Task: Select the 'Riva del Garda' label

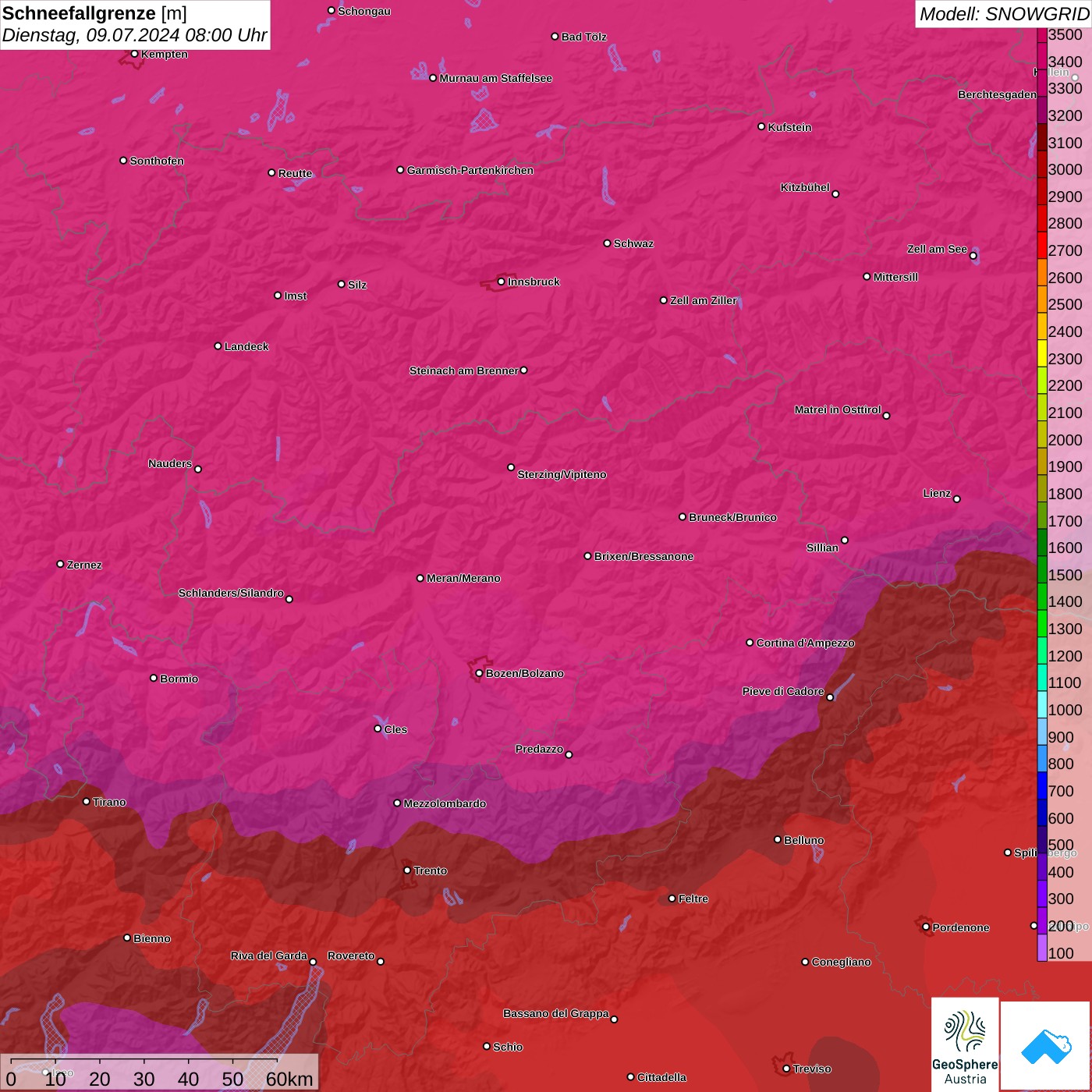Action: click(269, 955)
